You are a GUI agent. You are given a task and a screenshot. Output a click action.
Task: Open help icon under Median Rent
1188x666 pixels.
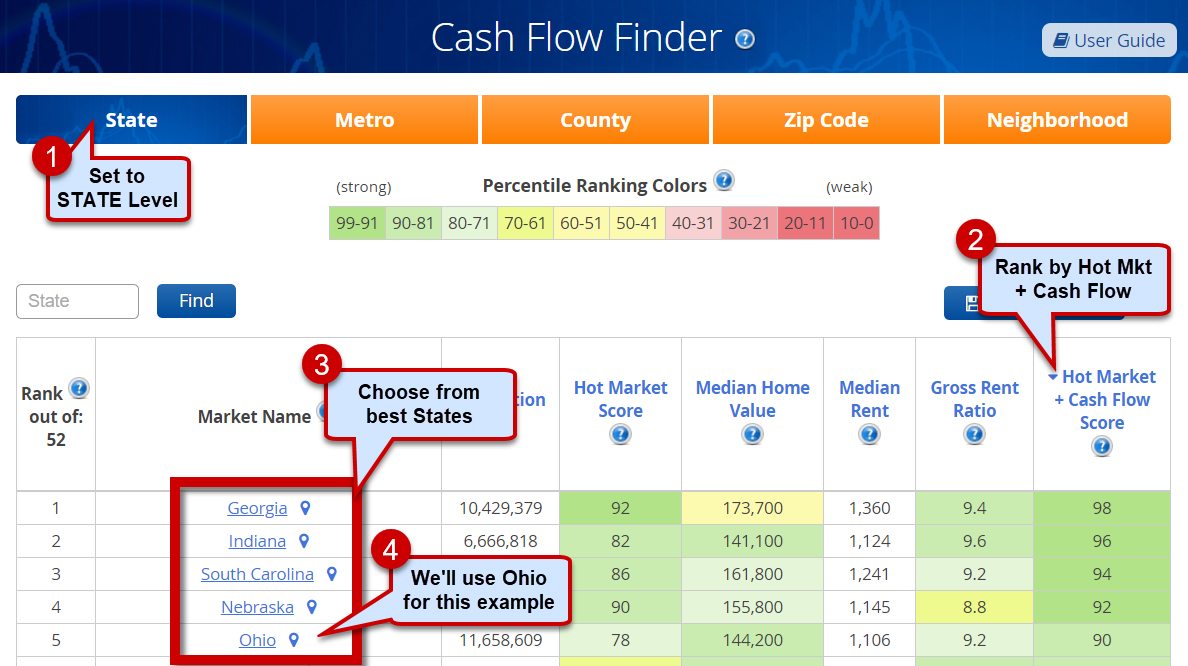coord(870,435)
